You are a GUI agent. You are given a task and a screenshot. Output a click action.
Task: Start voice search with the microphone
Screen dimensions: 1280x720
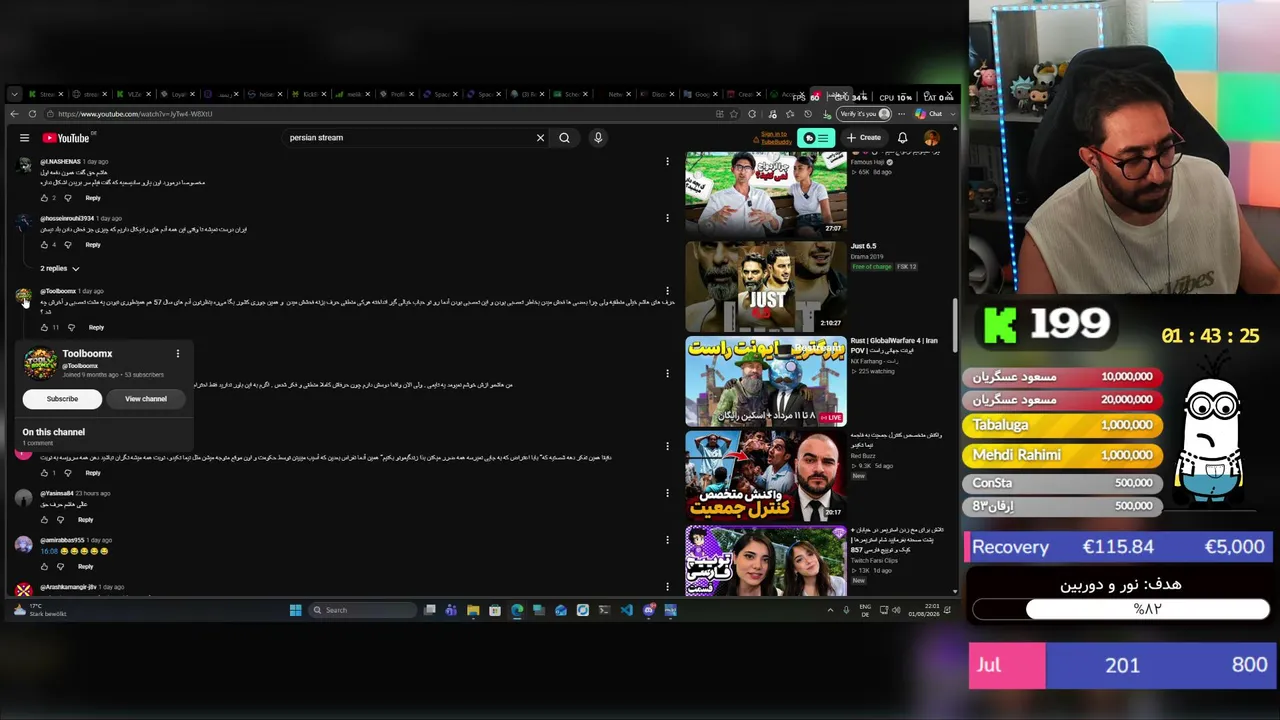click(598, 138)
